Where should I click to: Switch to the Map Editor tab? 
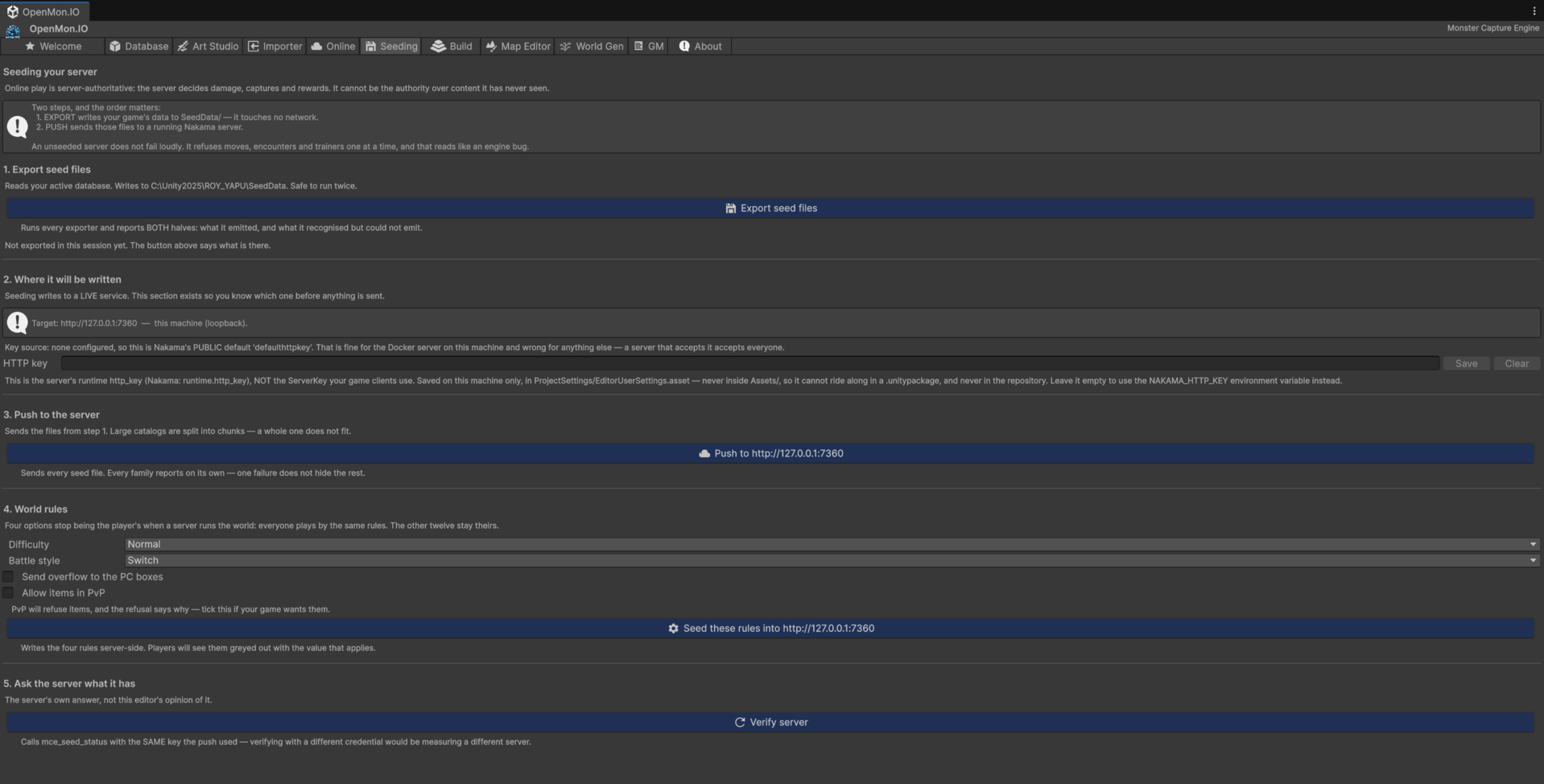(x=518, y=47)
